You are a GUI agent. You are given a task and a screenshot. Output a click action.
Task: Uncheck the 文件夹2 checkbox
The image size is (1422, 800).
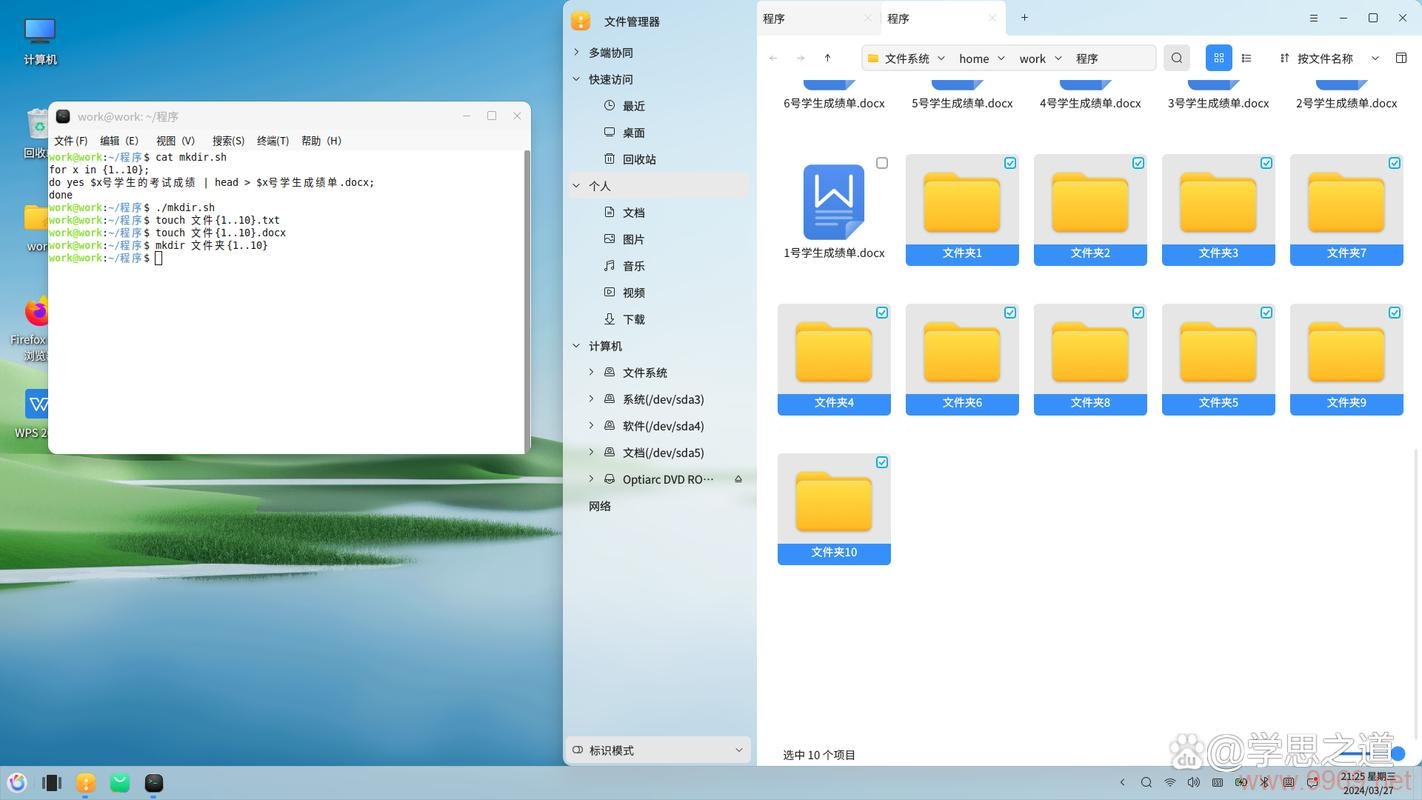pyautogui.click(x=1138, y=163)
